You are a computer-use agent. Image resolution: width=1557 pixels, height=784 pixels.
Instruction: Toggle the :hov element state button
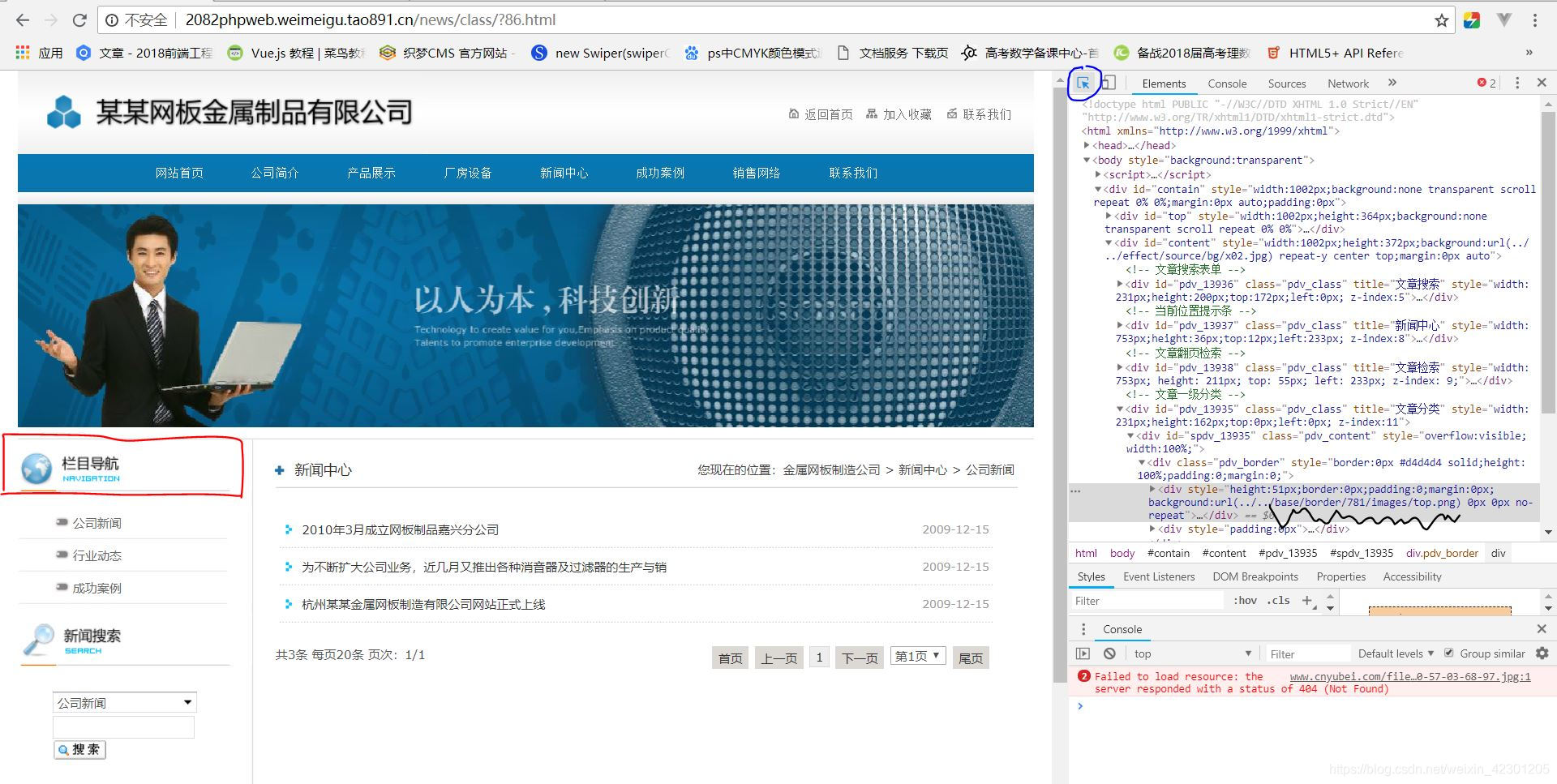click(x=1245, y=601)
